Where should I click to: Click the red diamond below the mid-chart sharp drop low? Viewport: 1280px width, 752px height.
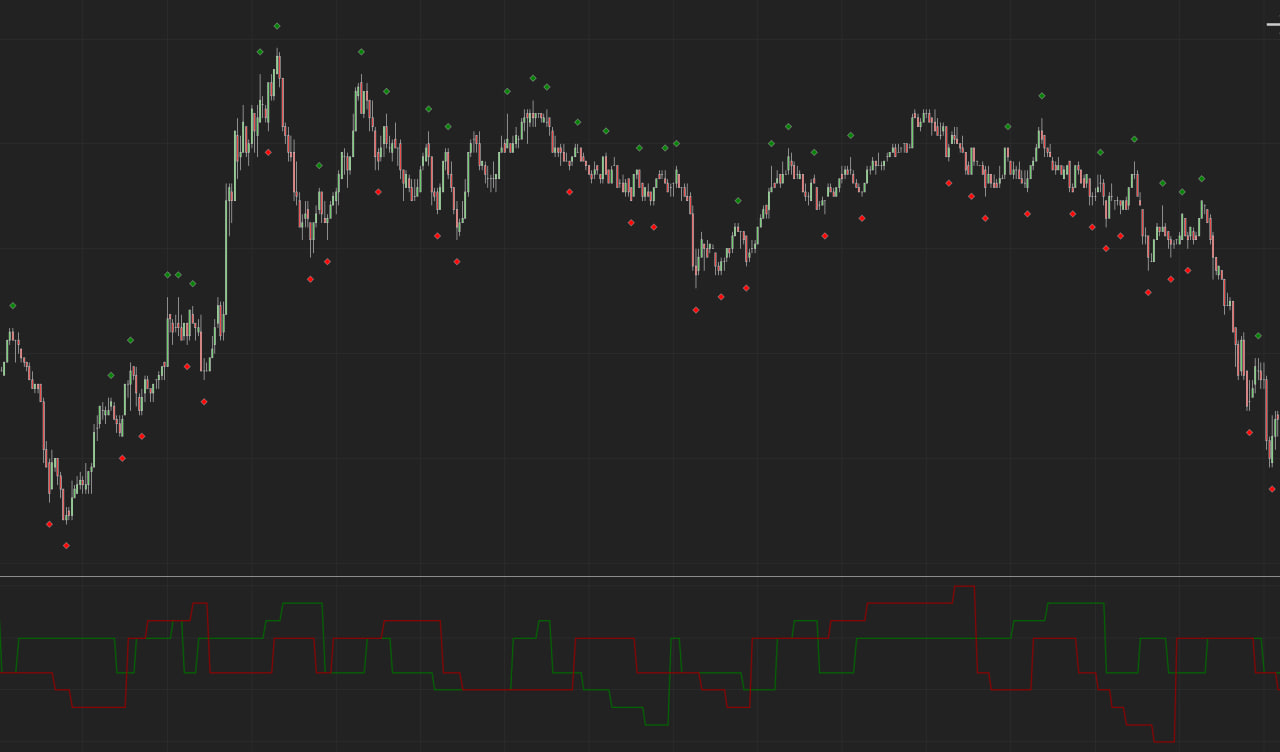696,310
